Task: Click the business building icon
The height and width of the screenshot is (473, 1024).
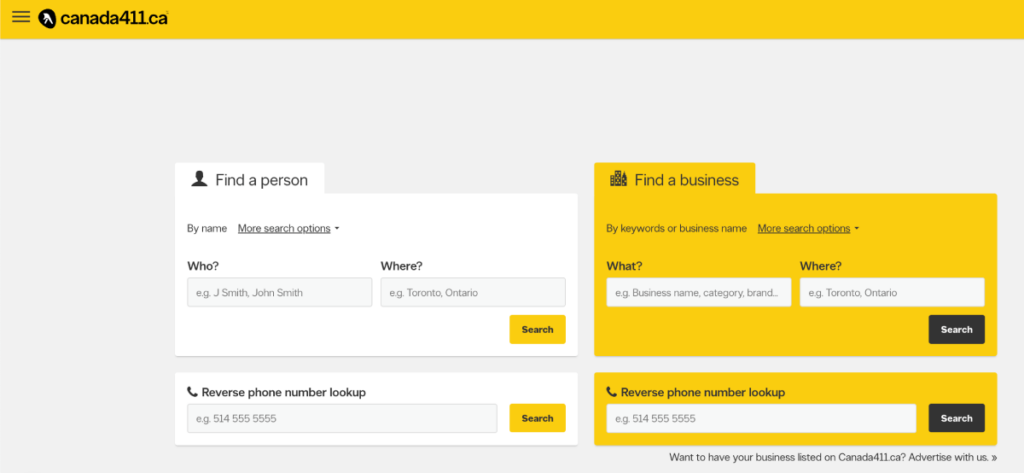Action: [x=619, y=179]
